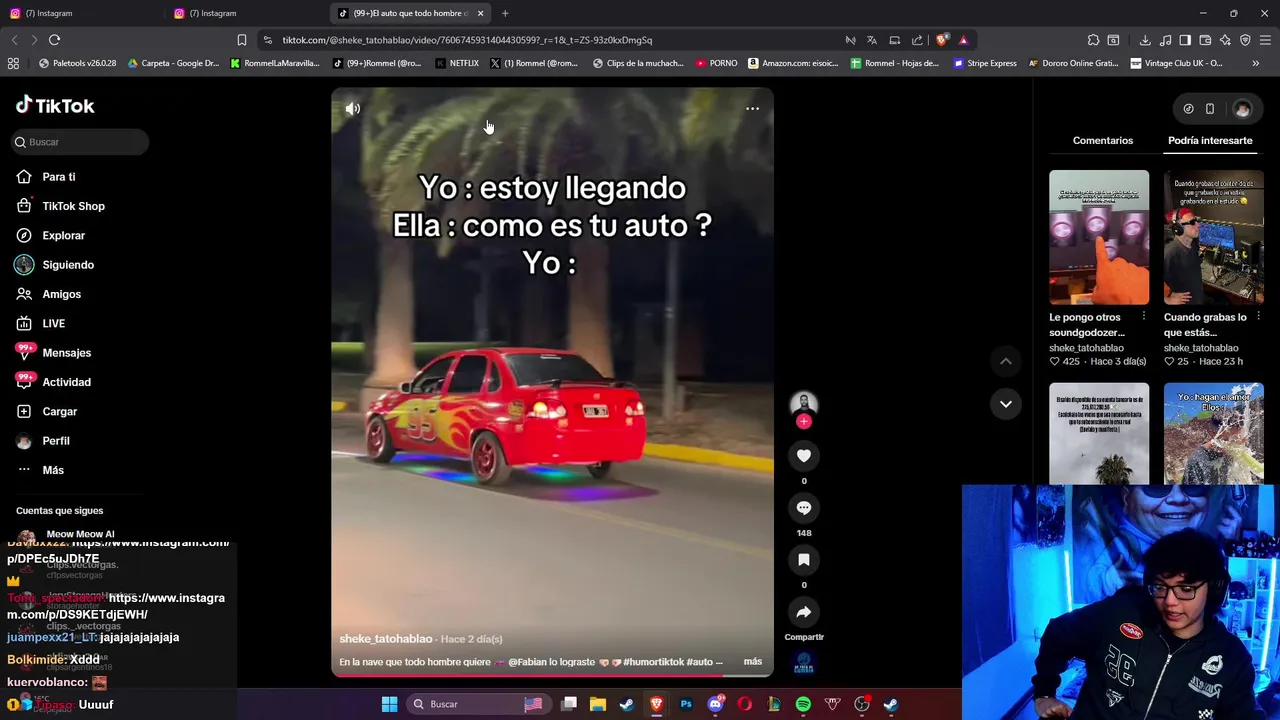Open the Task View taskbar icon

click(x=568, y=704)
